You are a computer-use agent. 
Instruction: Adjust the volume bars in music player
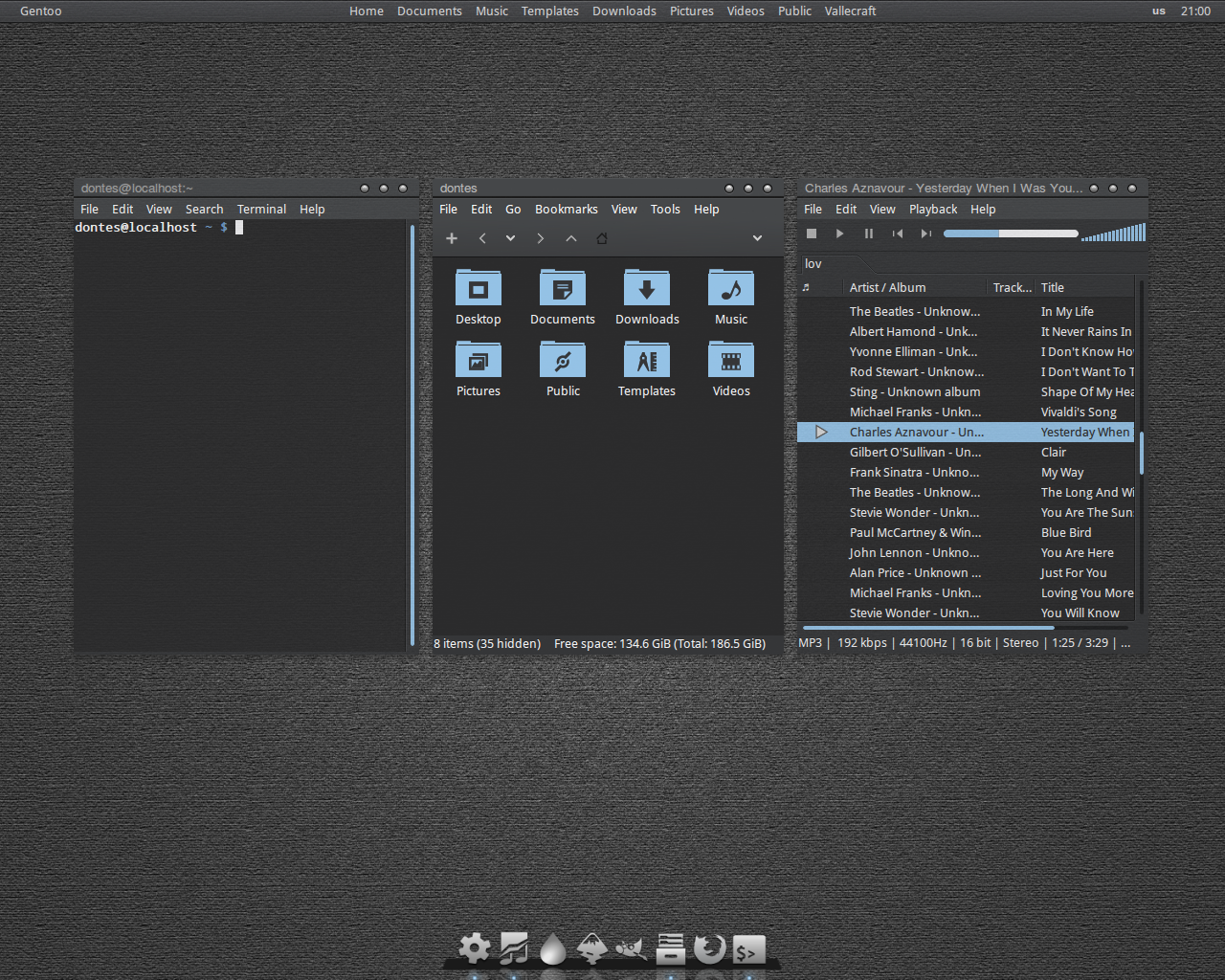pos(1113,233)
